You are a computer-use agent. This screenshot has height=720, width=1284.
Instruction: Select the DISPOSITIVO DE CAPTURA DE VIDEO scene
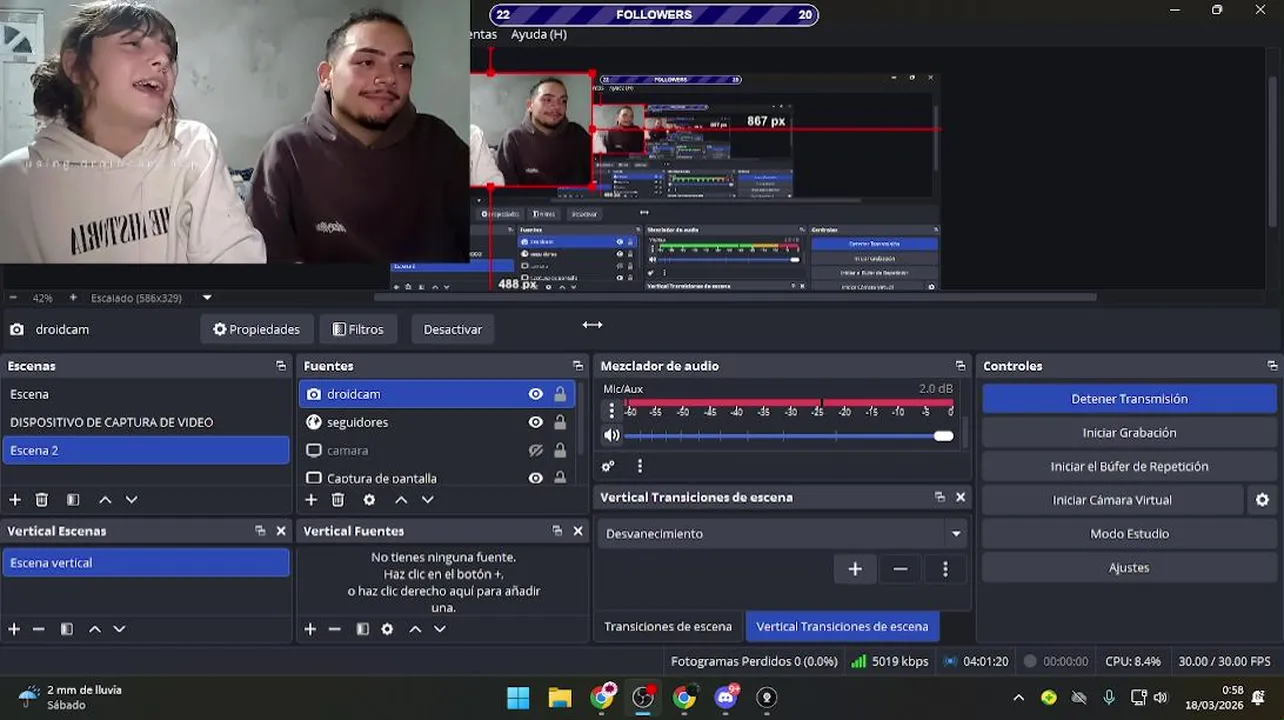coord(146,422)
